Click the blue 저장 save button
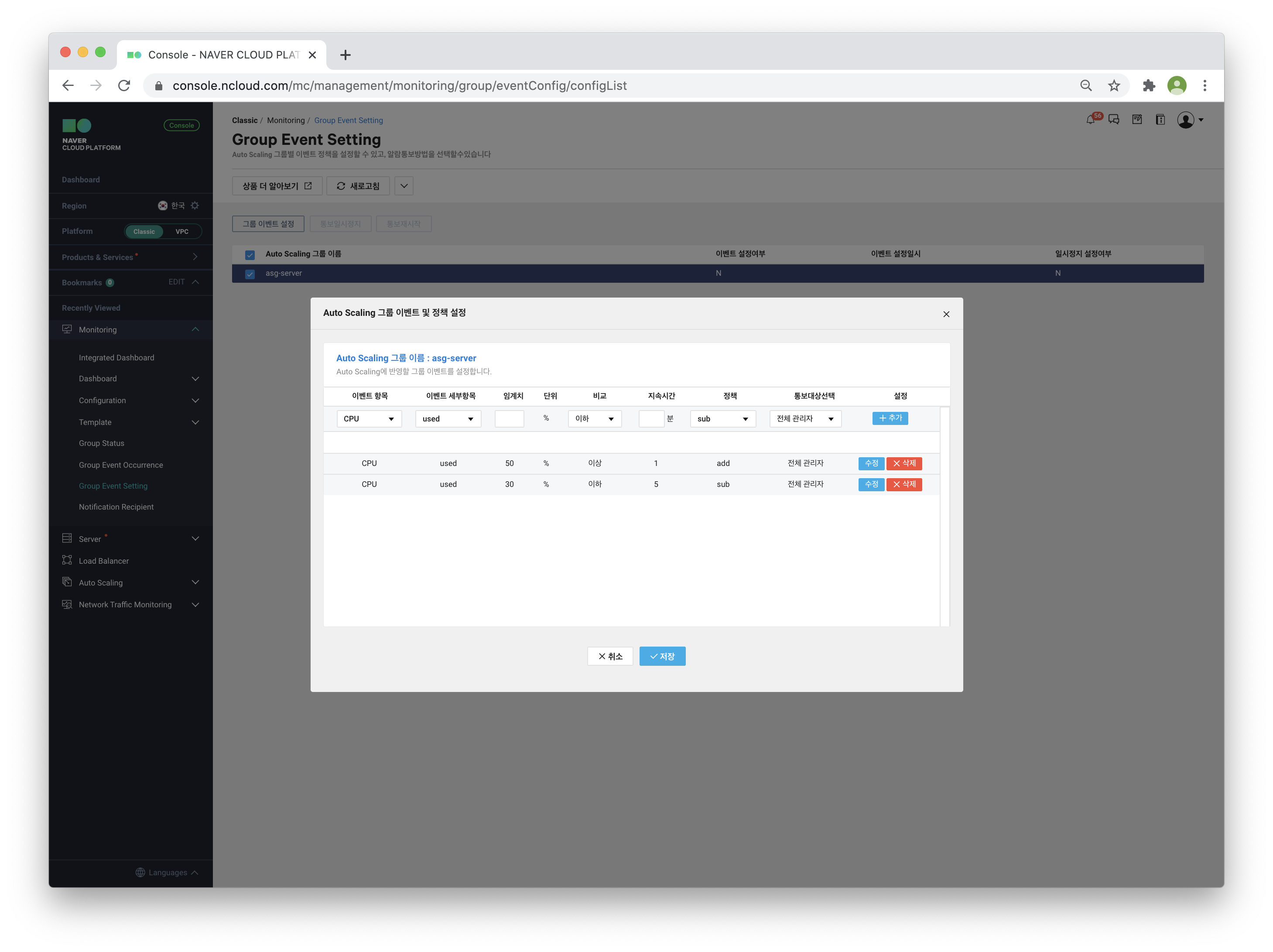The width and height of the screenshot is (1273, 952). [x=662, y=656]
